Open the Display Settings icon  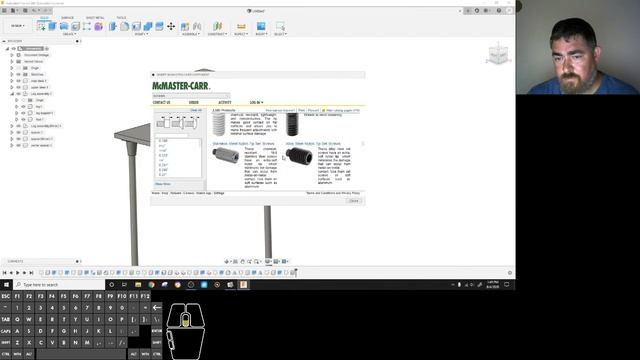tap(268, 261)
